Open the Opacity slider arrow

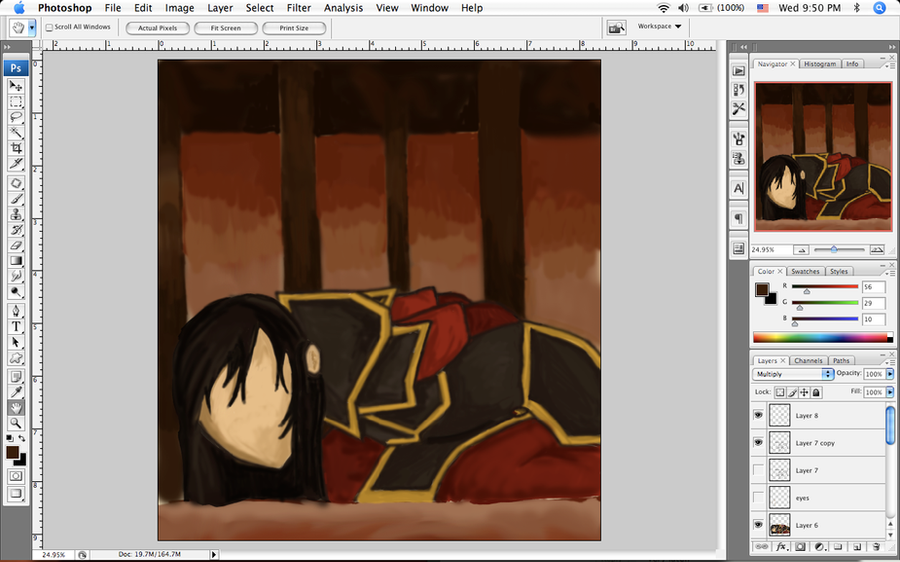point(890,374)
